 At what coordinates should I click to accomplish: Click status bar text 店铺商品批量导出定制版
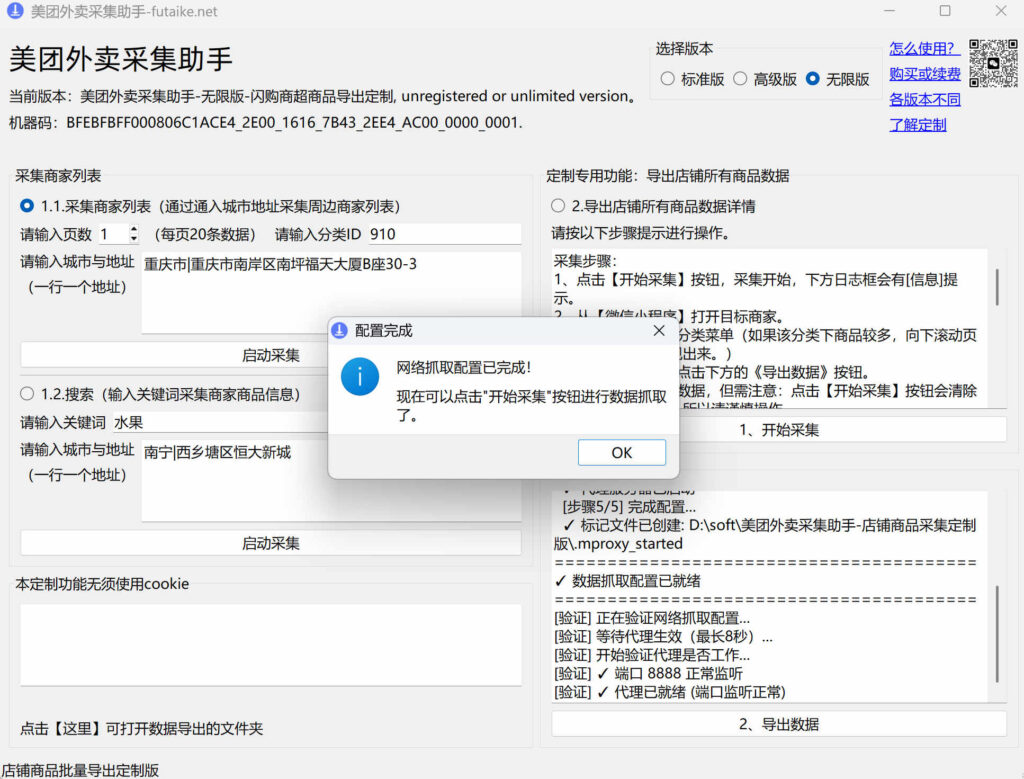[80, 770]
